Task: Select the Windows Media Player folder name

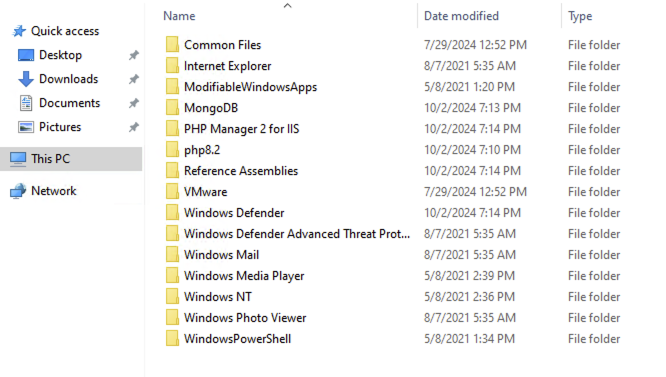Action: [244, 276]
